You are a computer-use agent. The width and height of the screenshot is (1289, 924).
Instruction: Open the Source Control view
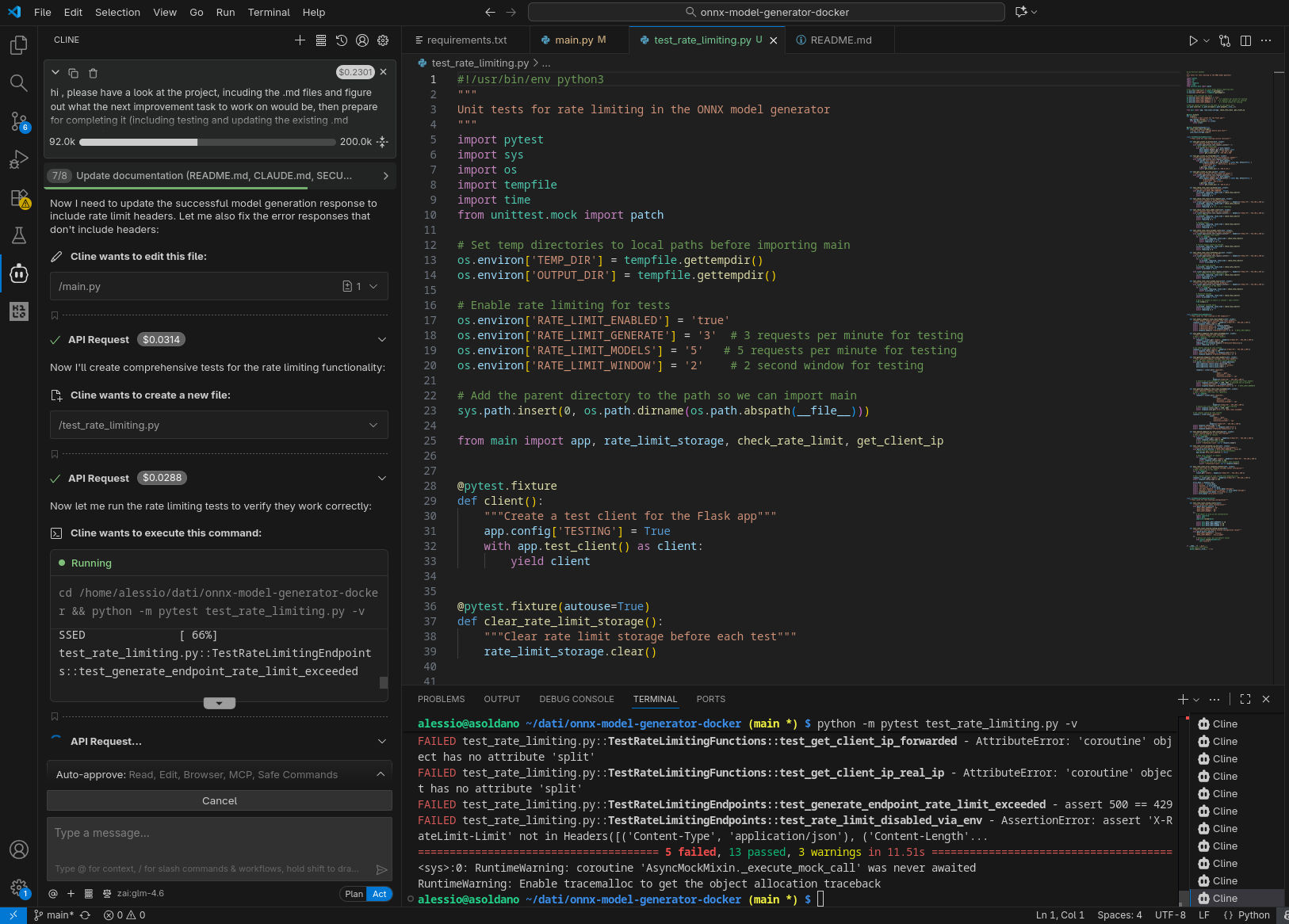[x=19, y=121]
